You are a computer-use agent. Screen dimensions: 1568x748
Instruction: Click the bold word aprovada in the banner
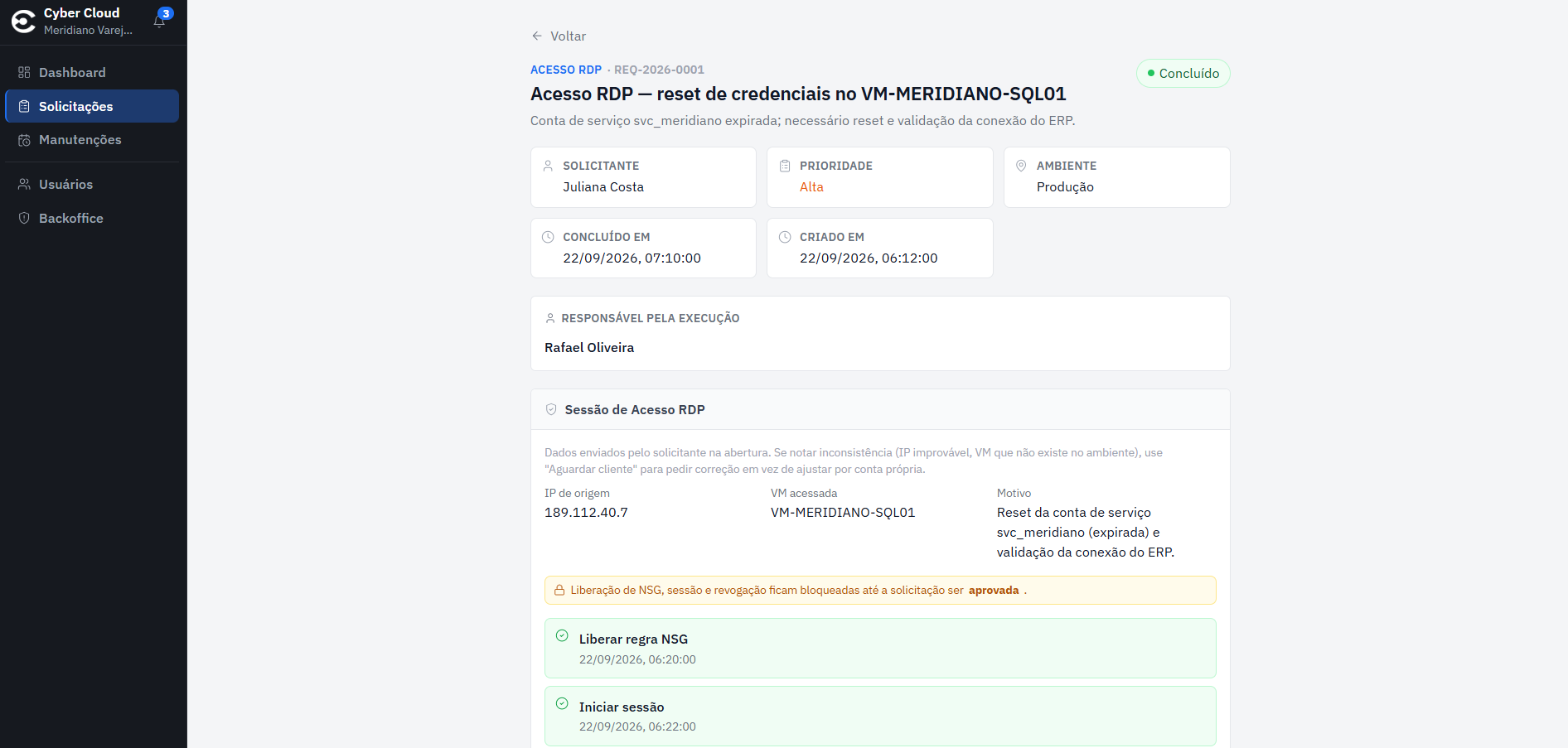click(994, 591)
